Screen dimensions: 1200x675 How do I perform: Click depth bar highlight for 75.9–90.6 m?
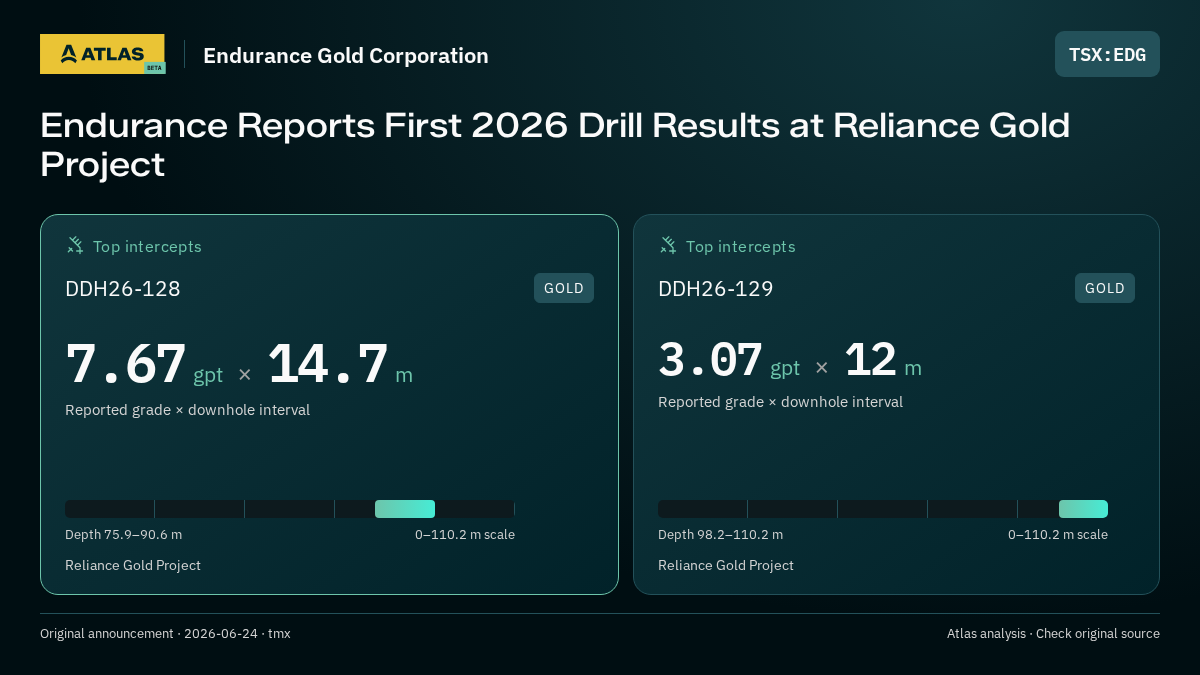pos(405,509)
